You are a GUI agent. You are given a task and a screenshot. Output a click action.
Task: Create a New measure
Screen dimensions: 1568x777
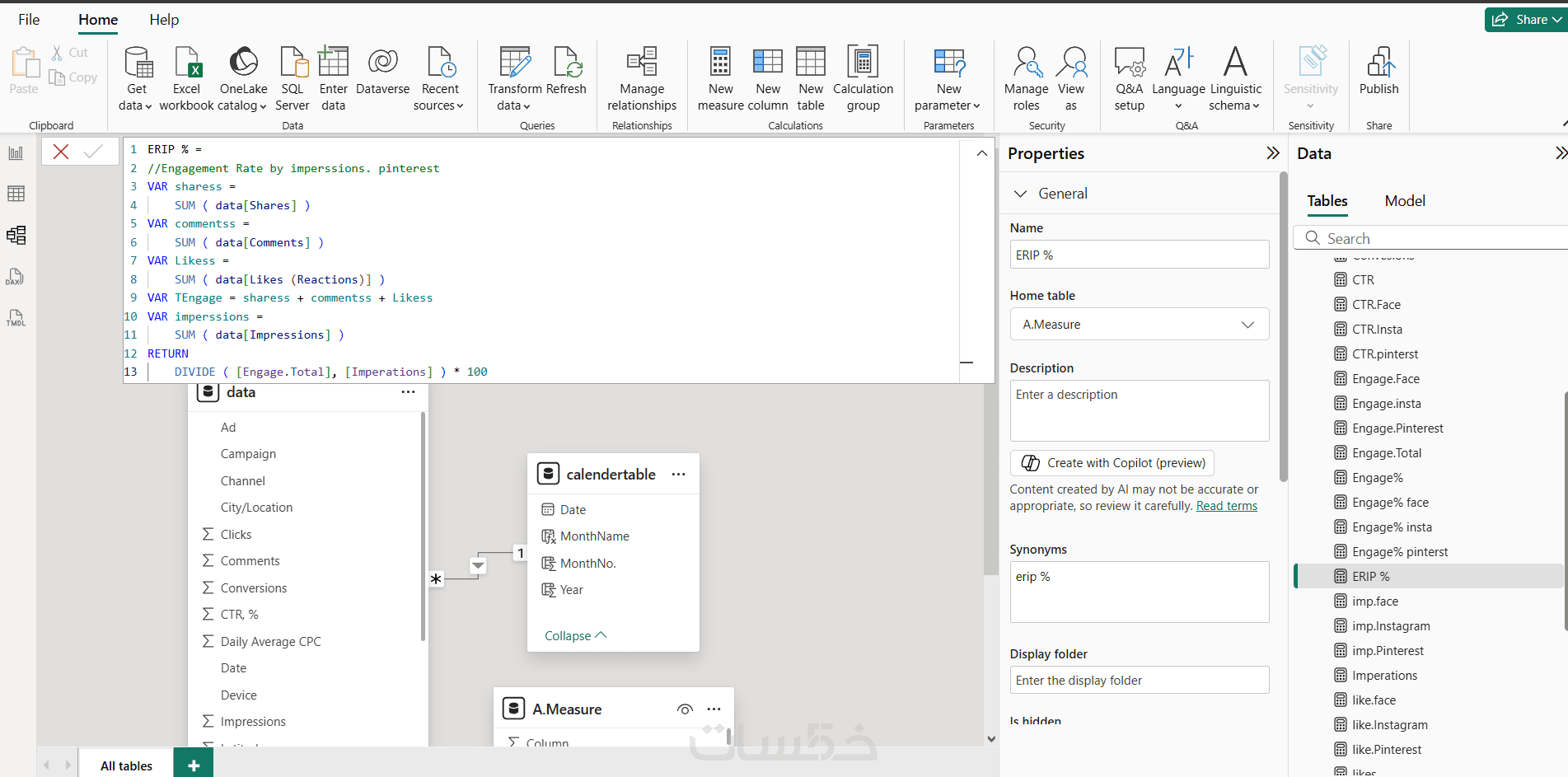(720, 79)
